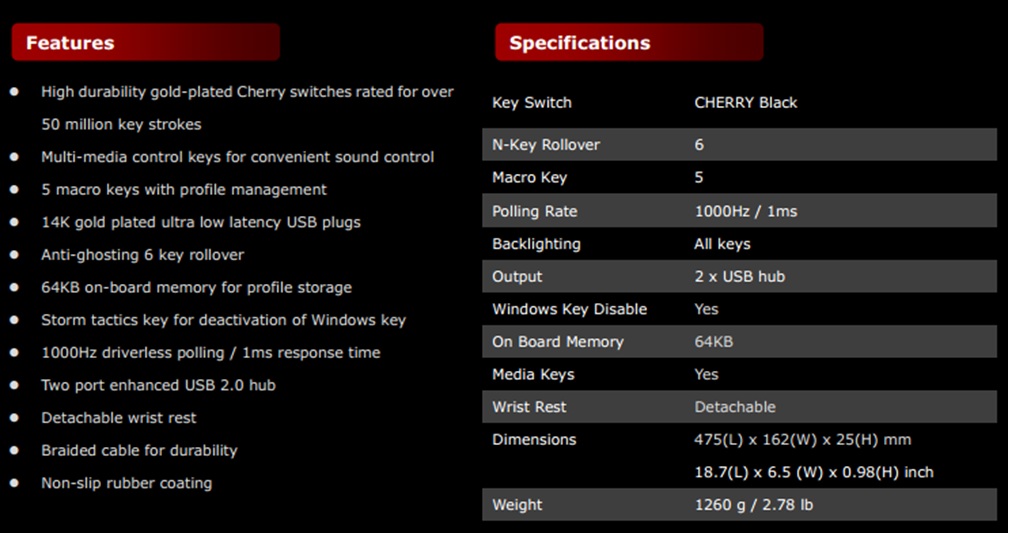The height and width of the screenshot is (534, 1012).
Task: Click the red Specifications header tab
Action: 628,43
